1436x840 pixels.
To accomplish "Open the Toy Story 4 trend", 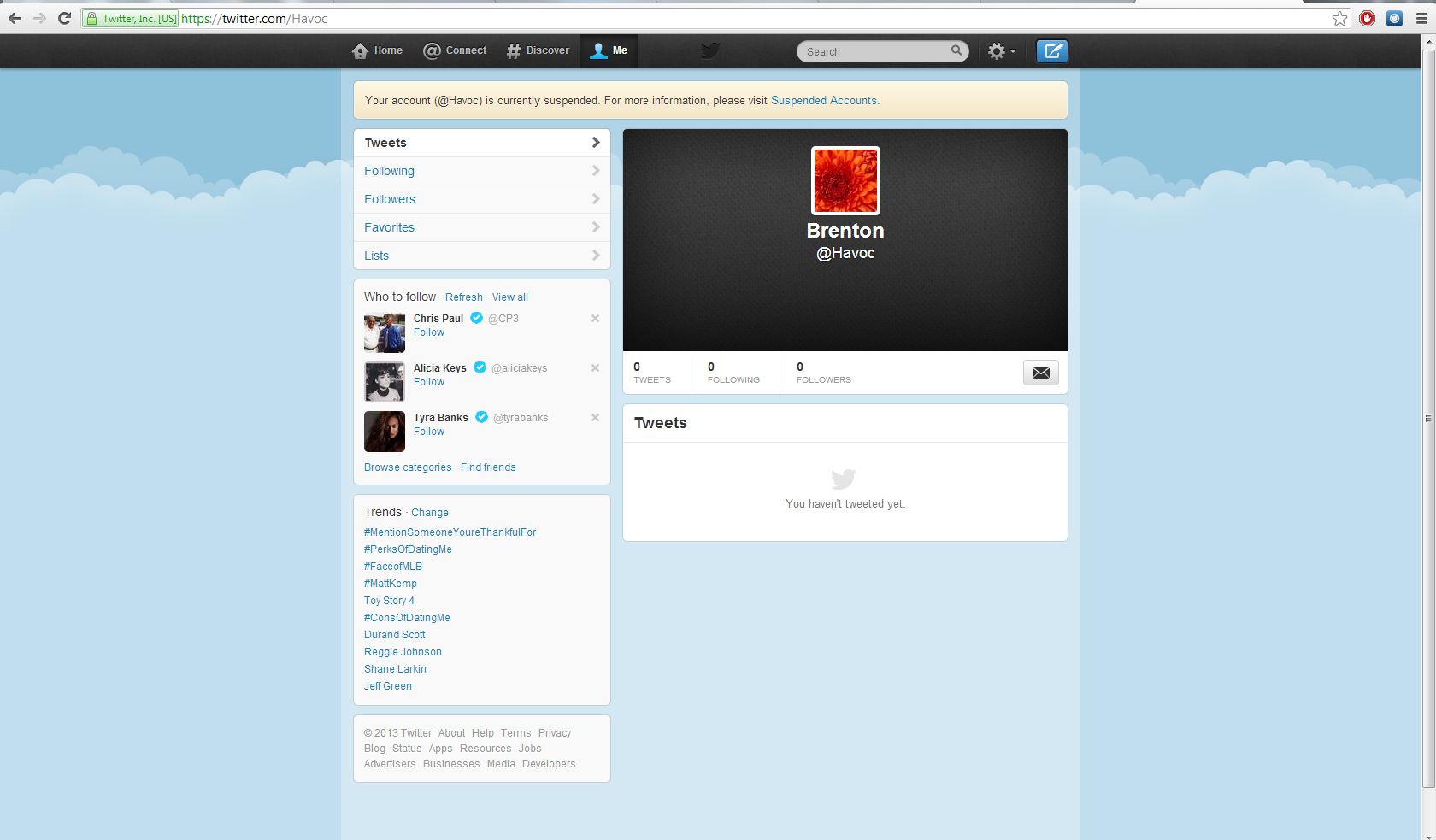I will coord(389,601).
